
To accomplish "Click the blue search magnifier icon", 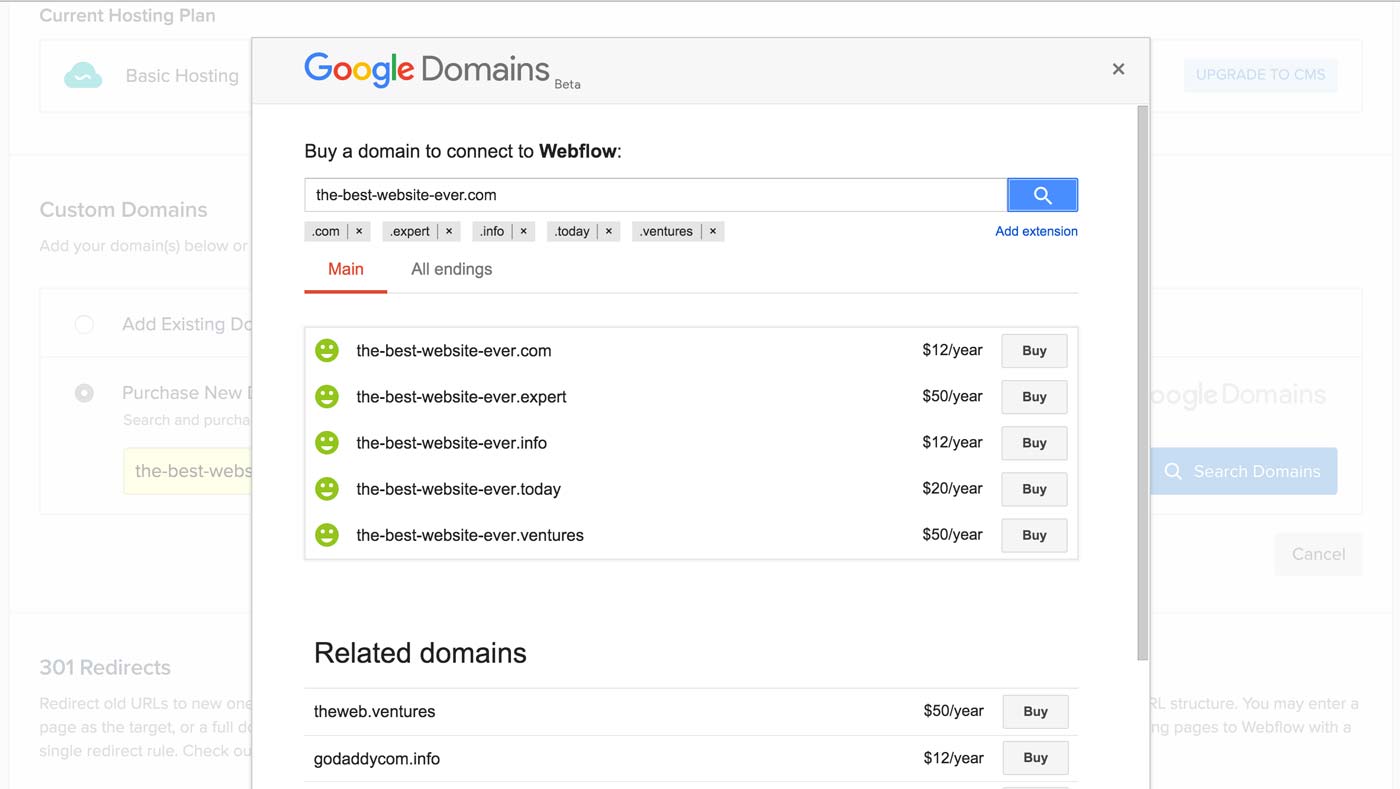I will click(1042, 194).
